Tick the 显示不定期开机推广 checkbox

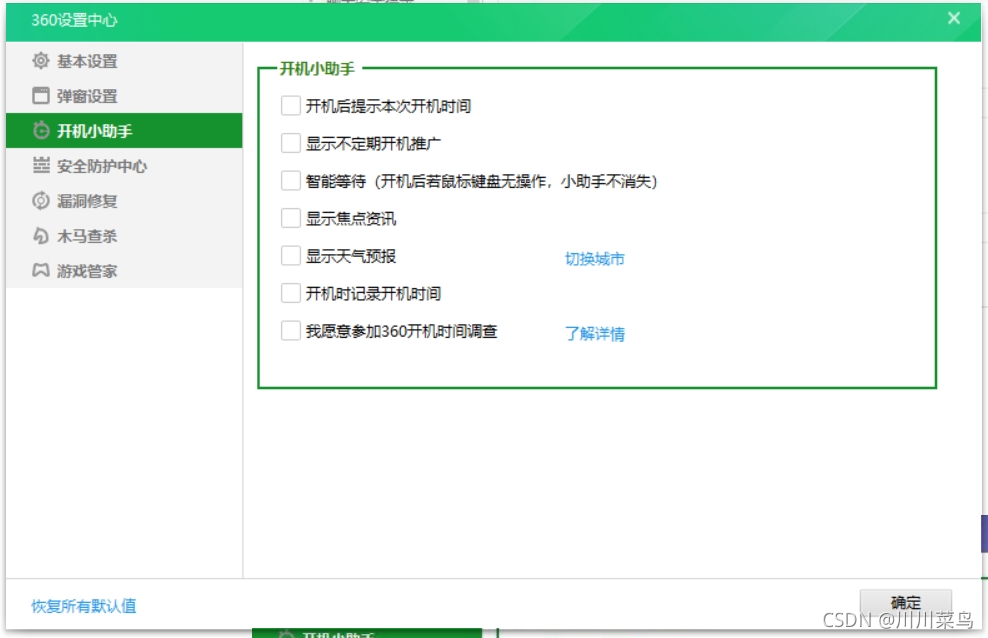[290, 143]
